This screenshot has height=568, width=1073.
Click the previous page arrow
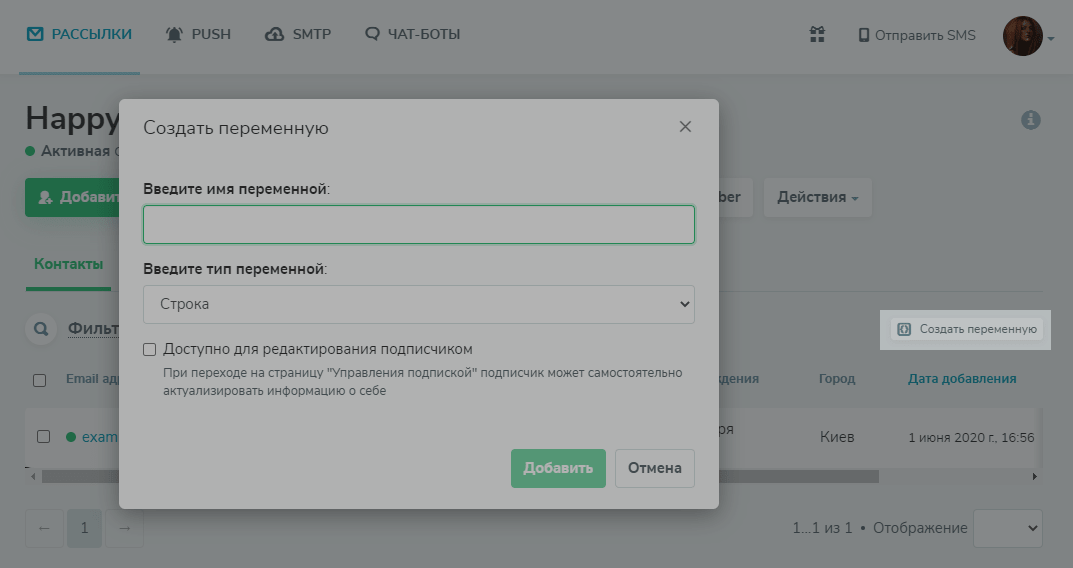click(x=44, y=528)
